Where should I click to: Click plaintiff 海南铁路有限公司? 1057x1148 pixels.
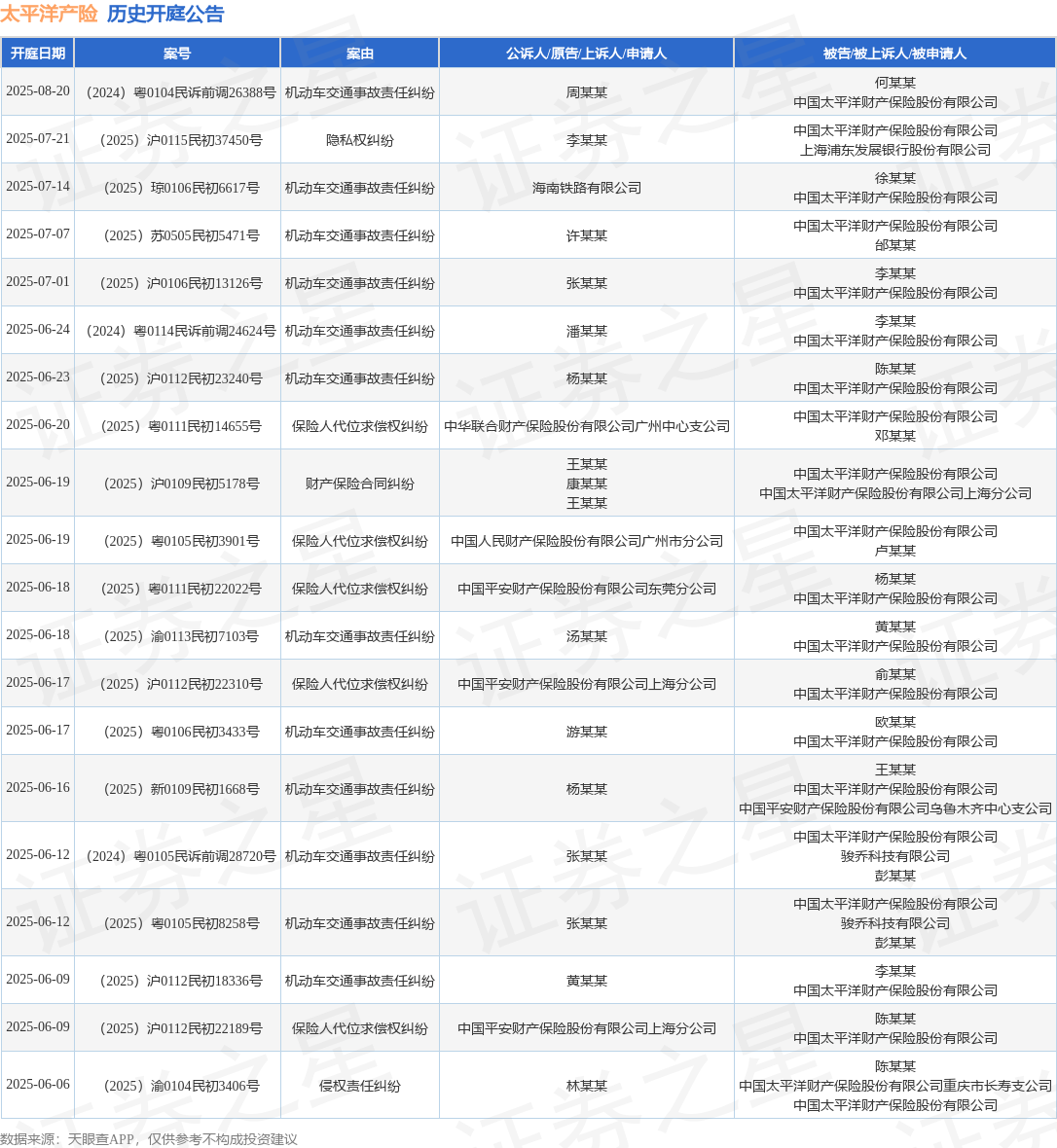[x=587, y=188]
